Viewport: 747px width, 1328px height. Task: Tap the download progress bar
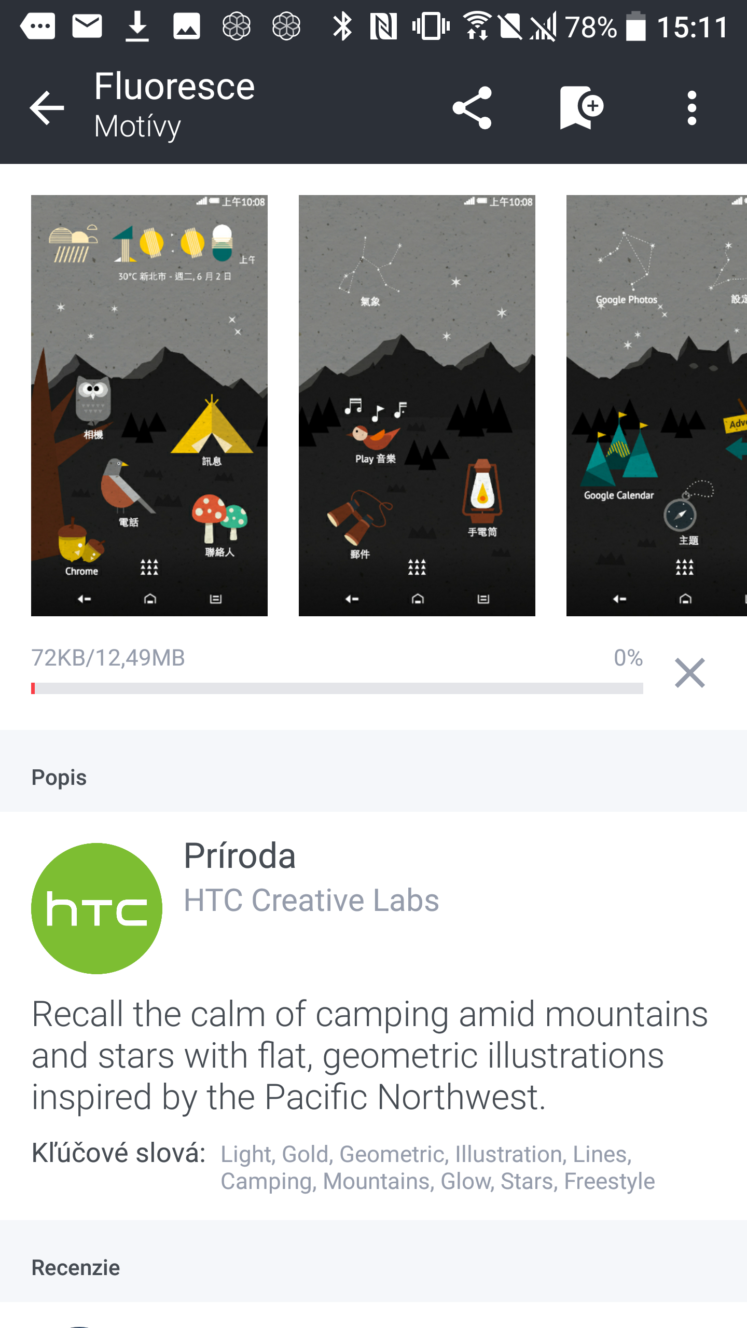[x=337, y=688]
